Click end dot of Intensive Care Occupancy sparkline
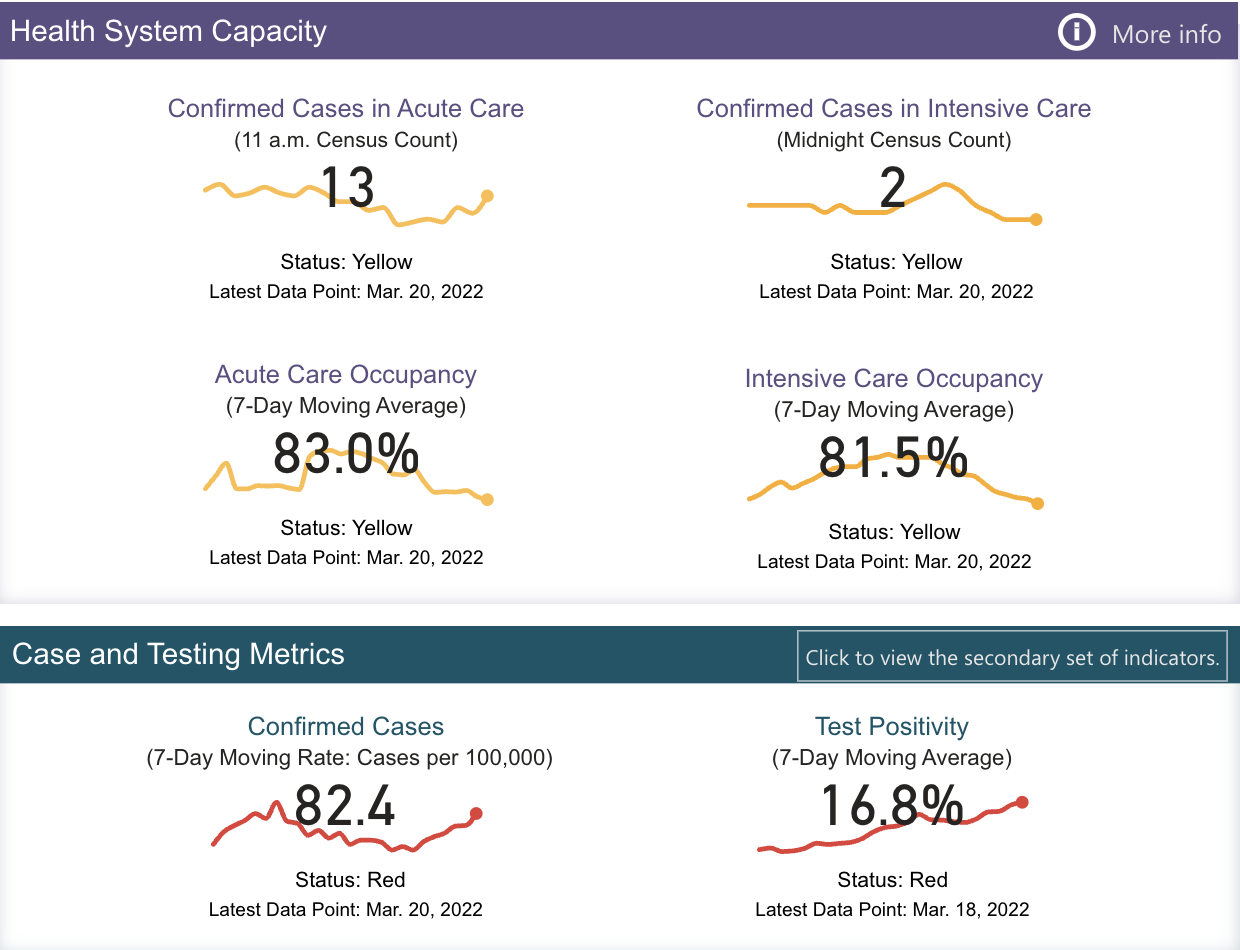This screenshot has height=950, width=1240. (1037, 503)
